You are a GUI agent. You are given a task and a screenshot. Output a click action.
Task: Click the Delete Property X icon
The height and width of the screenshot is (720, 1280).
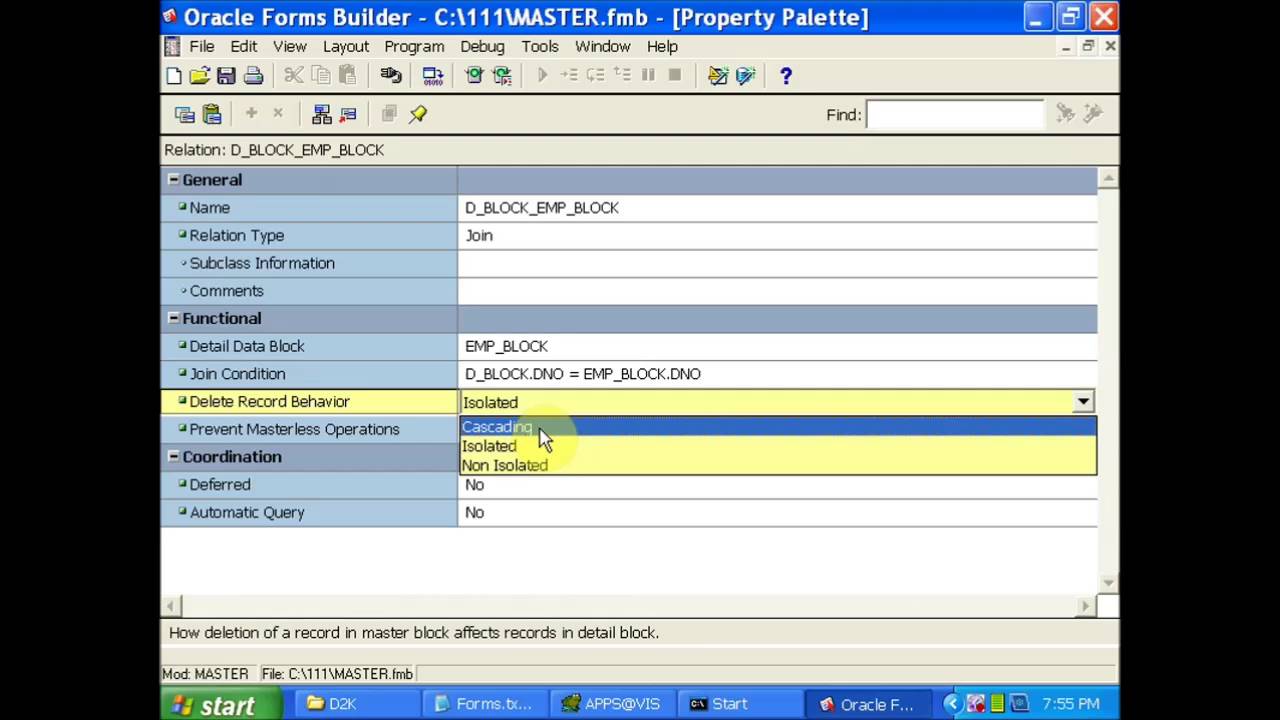(x=278, y=114)
